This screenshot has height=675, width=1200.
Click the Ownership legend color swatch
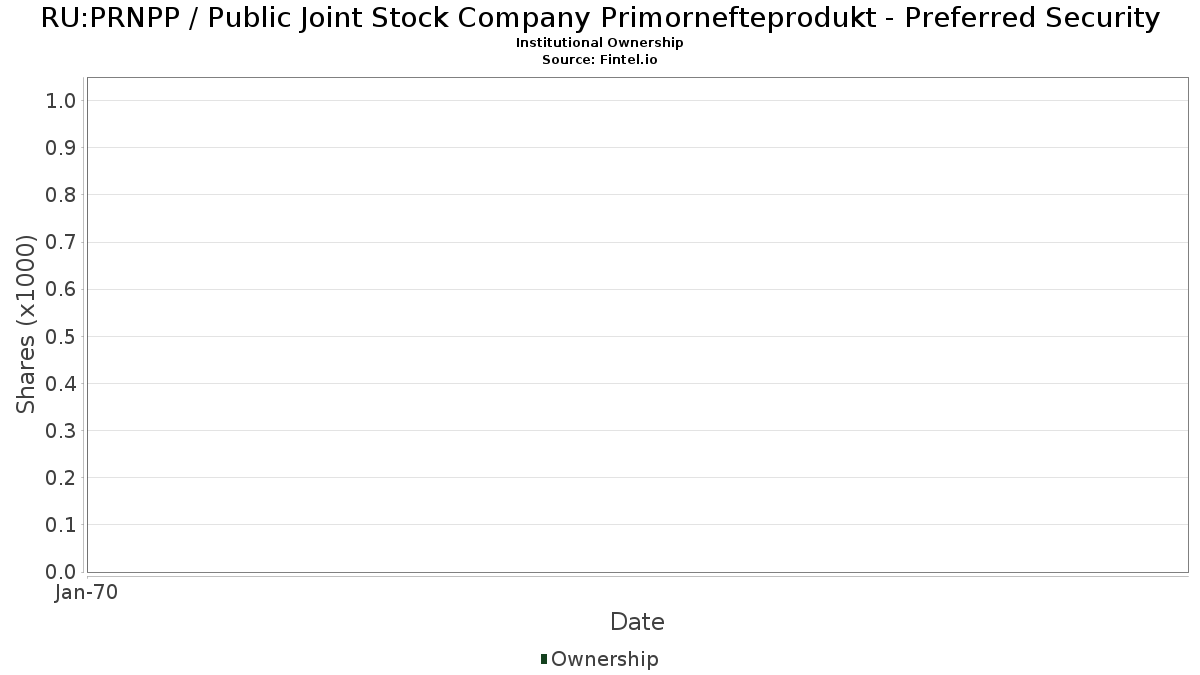[x=544, y=659]
